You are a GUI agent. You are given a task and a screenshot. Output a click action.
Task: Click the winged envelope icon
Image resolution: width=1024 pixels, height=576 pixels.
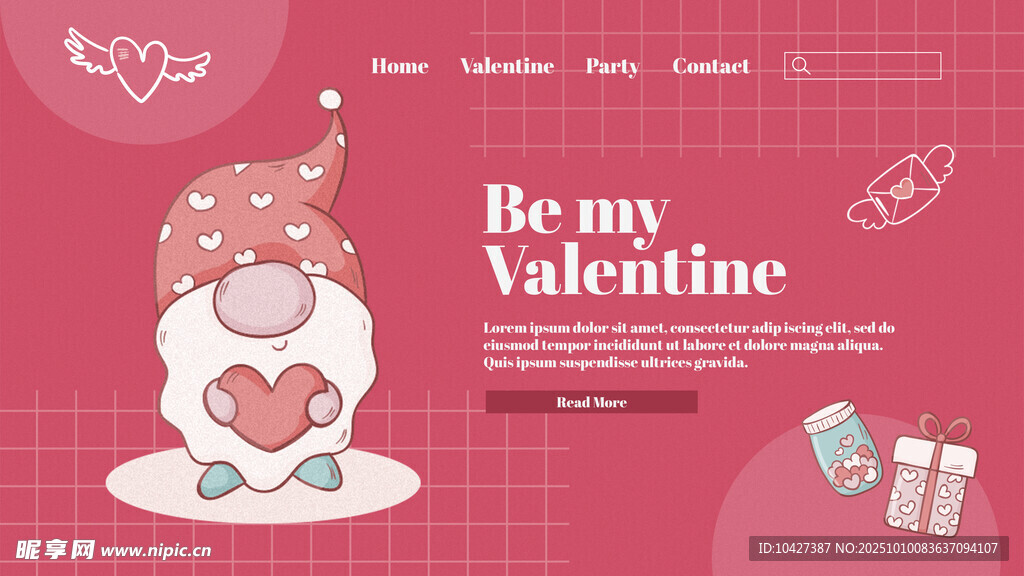click(901, 187)
